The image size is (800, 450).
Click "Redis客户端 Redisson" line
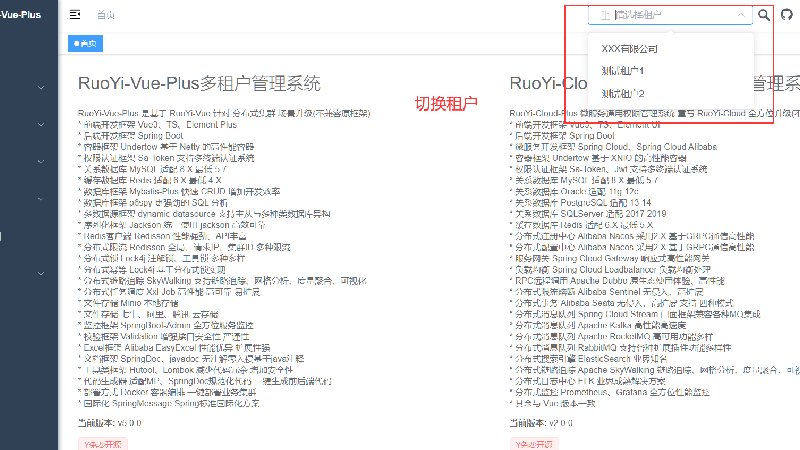click(x=162, y=236)
